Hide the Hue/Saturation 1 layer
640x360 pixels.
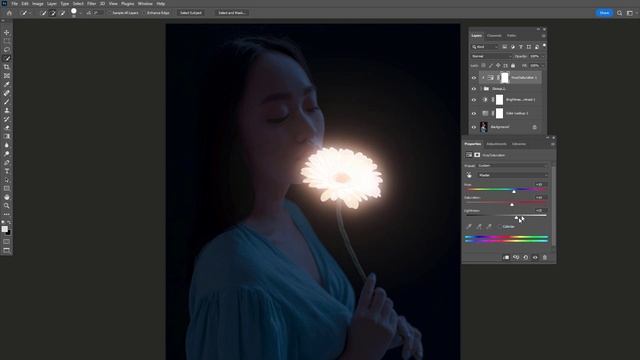474,78
